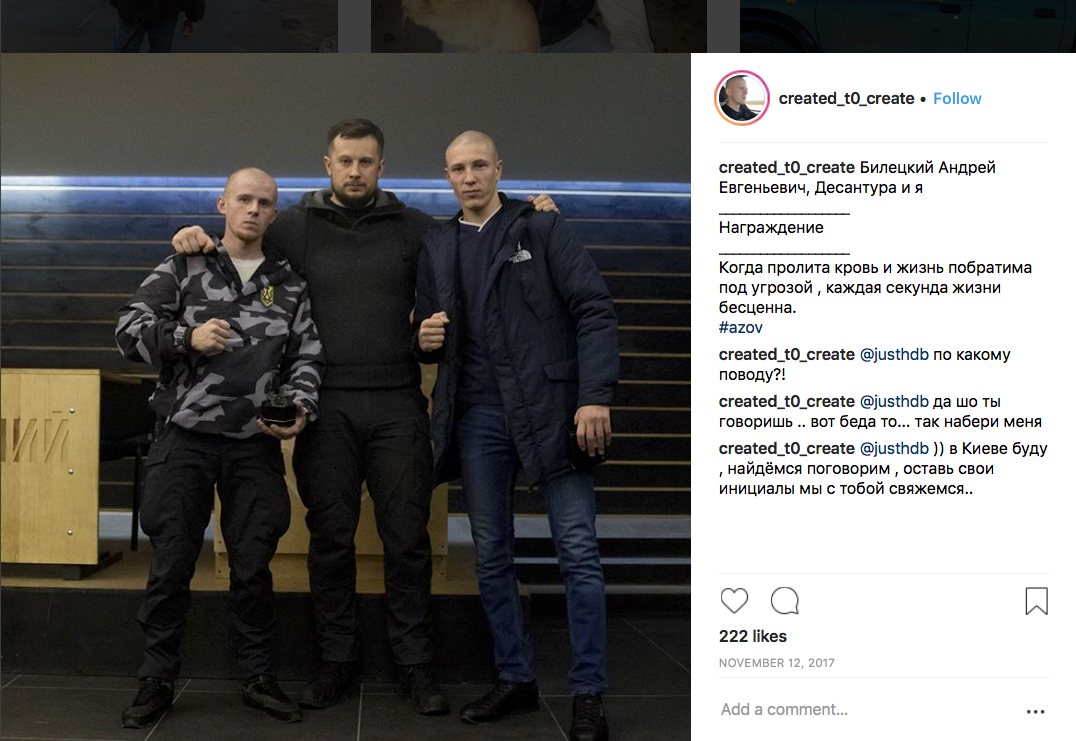View the list of 222 likes
Screen dimensions: 1076x741
coord(753,637)
